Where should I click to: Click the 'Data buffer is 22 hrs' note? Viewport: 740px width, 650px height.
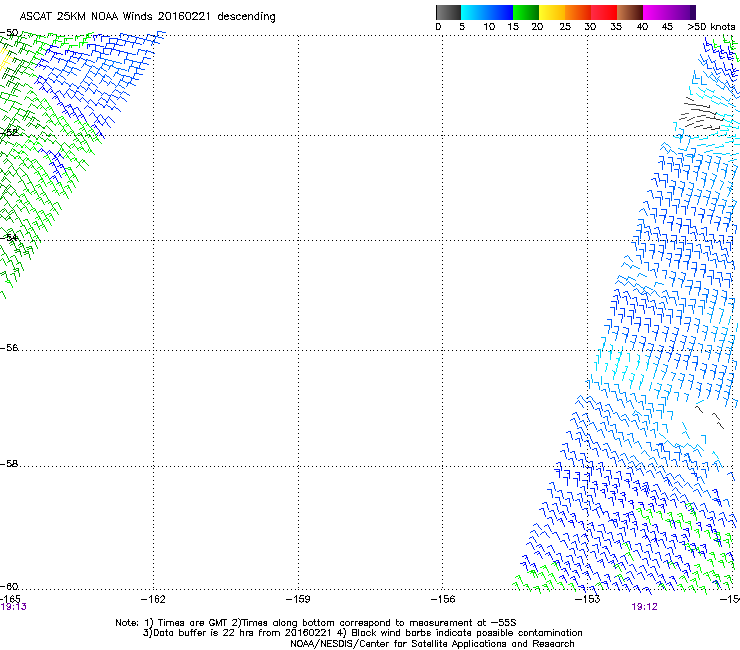(x=362, y=633)
